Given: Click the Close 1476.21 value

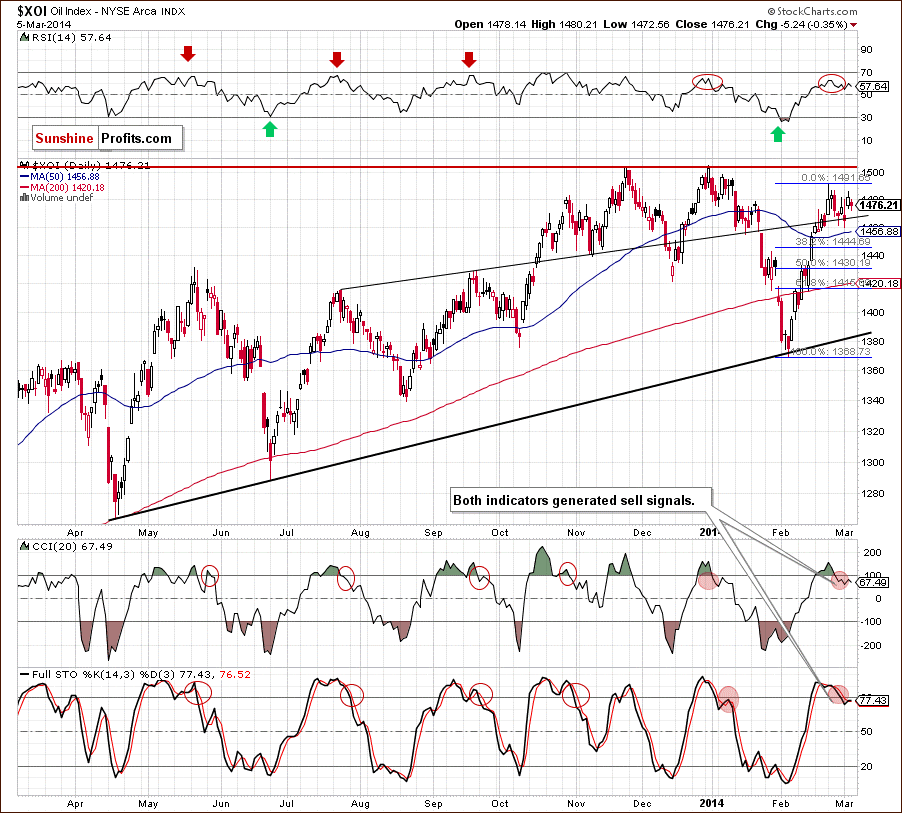Looking at the screenshot, I should point(712,24).
